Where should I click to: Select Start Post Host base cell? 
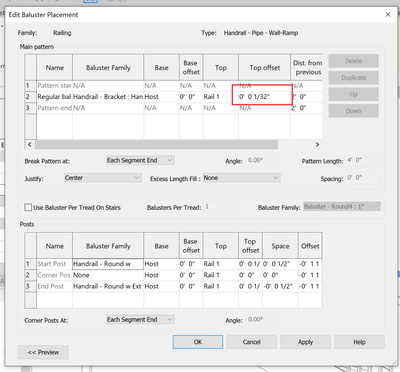coord(161,264)
